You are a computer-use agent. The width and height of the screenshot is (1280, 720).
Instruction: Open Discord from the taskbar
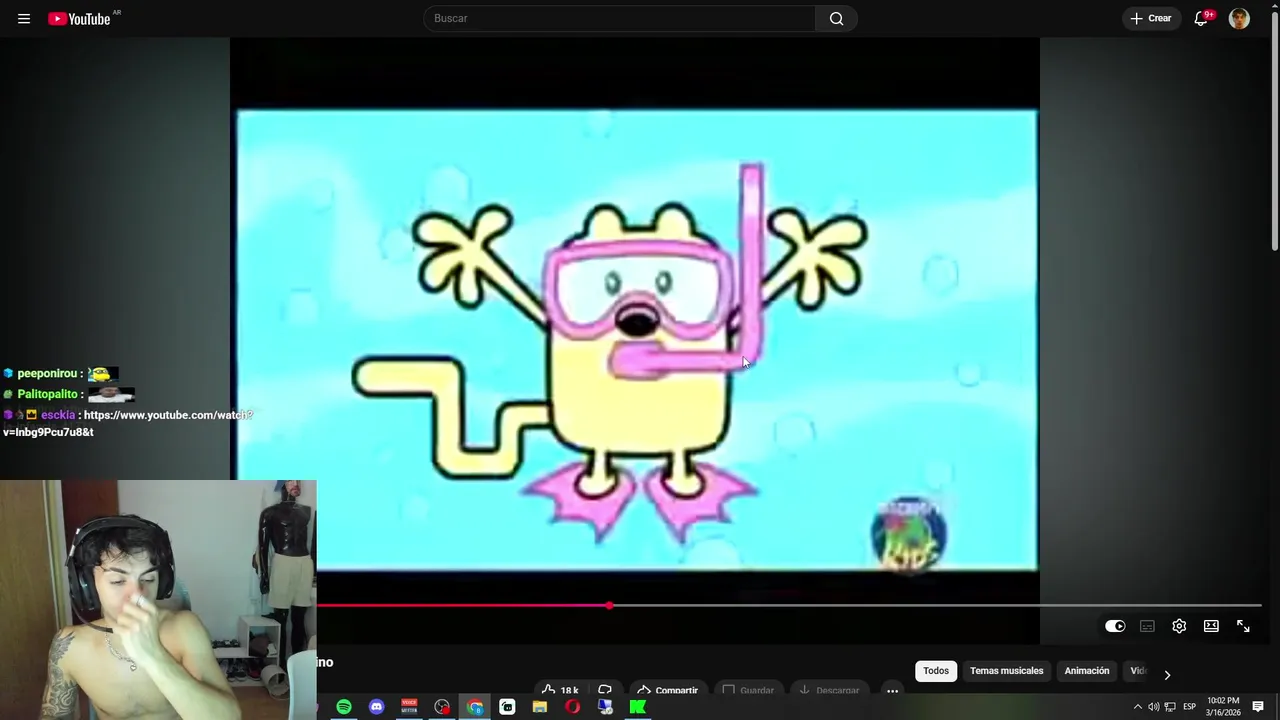click(x=376, y=707)
